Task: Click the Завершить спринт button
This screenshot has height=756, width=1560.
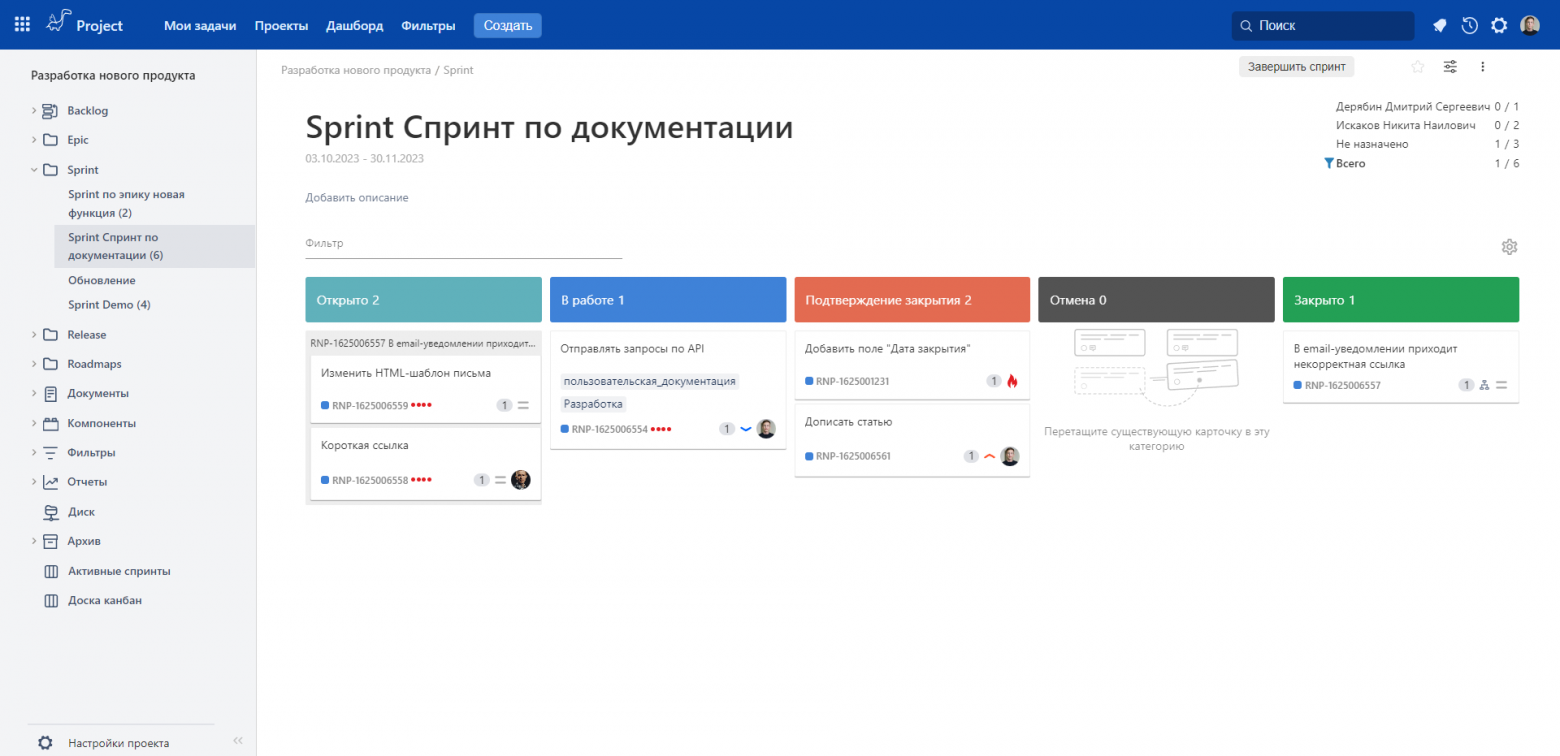Action: click(1296, 67)
